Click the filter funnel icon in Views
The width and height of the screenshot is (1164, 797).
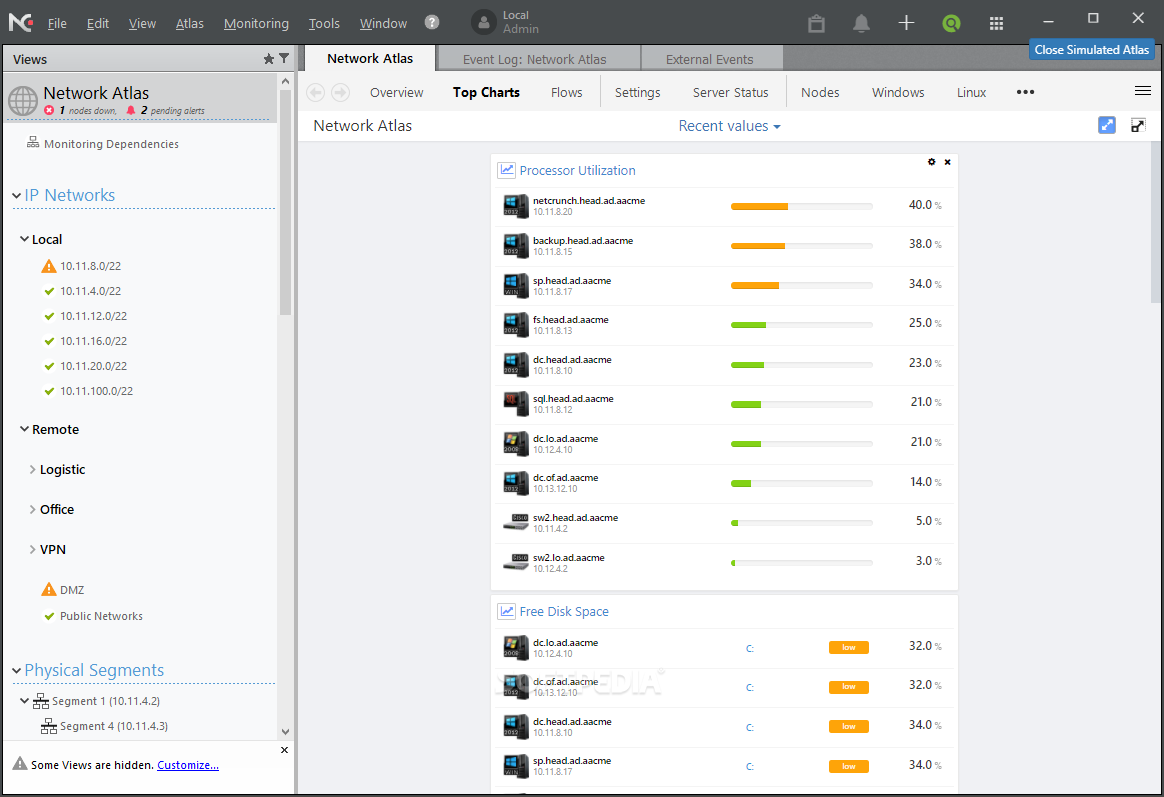pyautogui.click(x=284, y=58)
